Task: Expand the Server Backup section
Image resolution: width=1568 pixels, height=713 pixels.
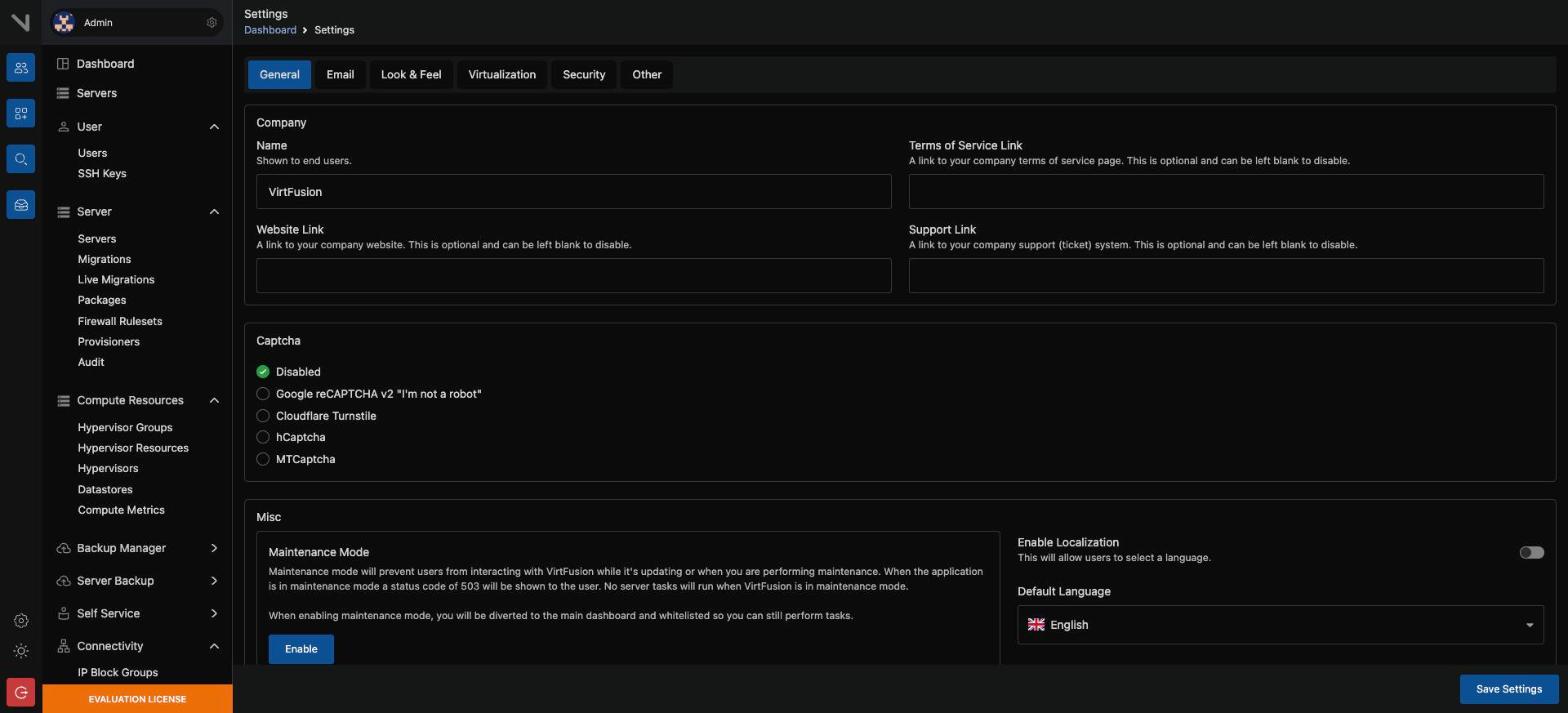Action: pos(214,581)
